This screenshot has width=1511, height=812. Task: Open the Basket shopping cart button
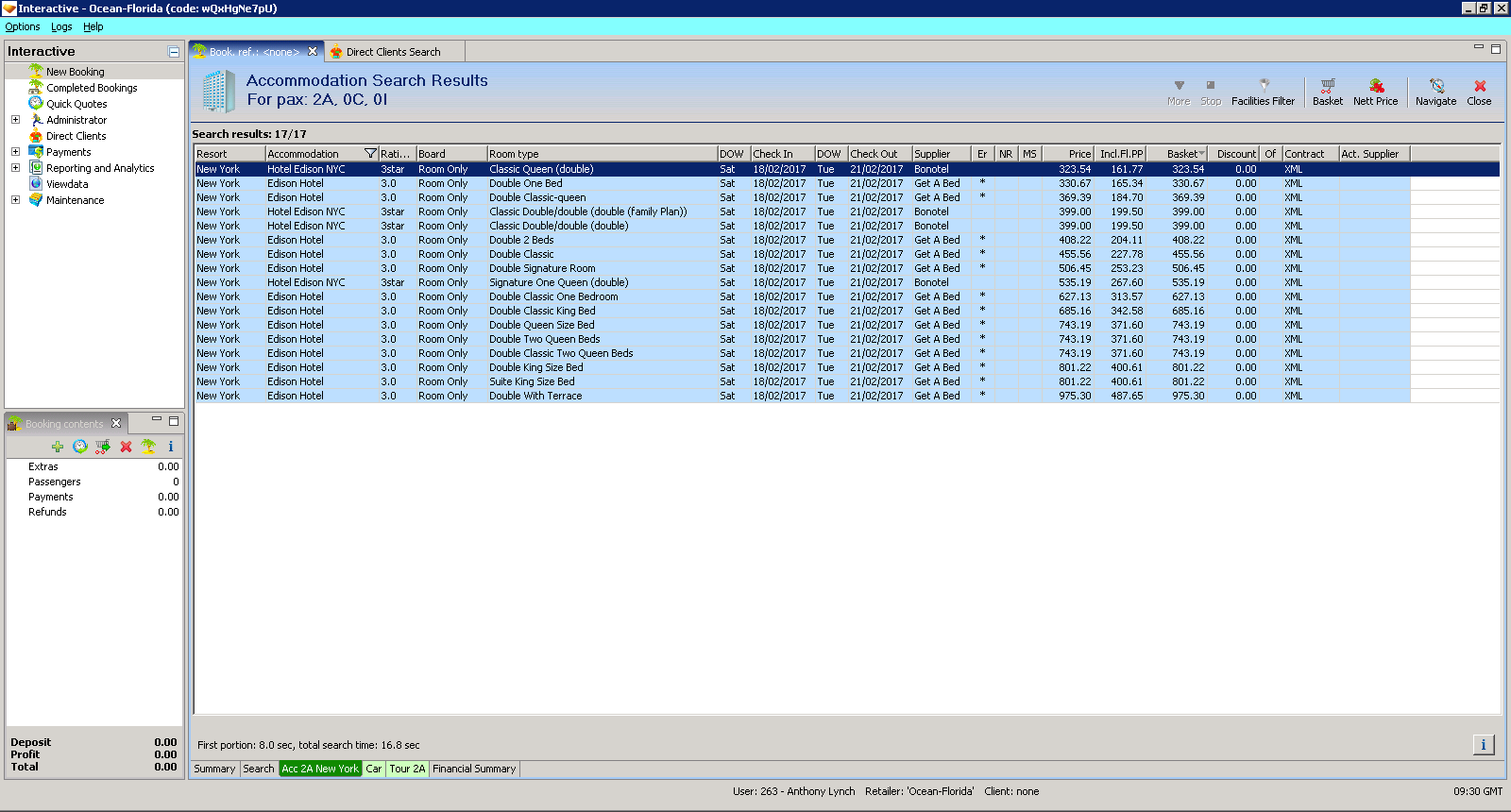[1327, 92]
